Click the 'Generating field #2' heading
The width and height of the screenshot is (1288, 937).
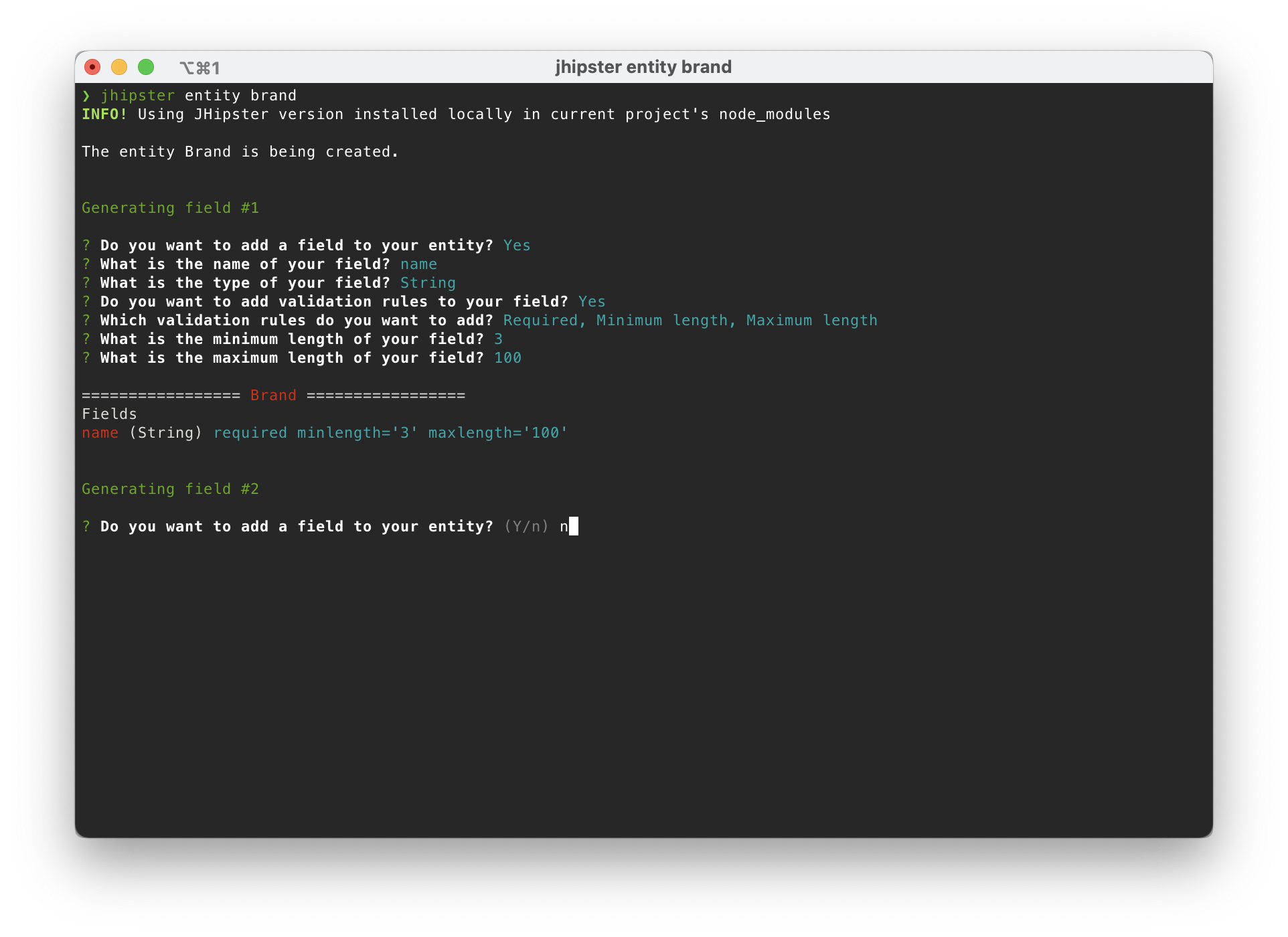[x=170, y=489]
